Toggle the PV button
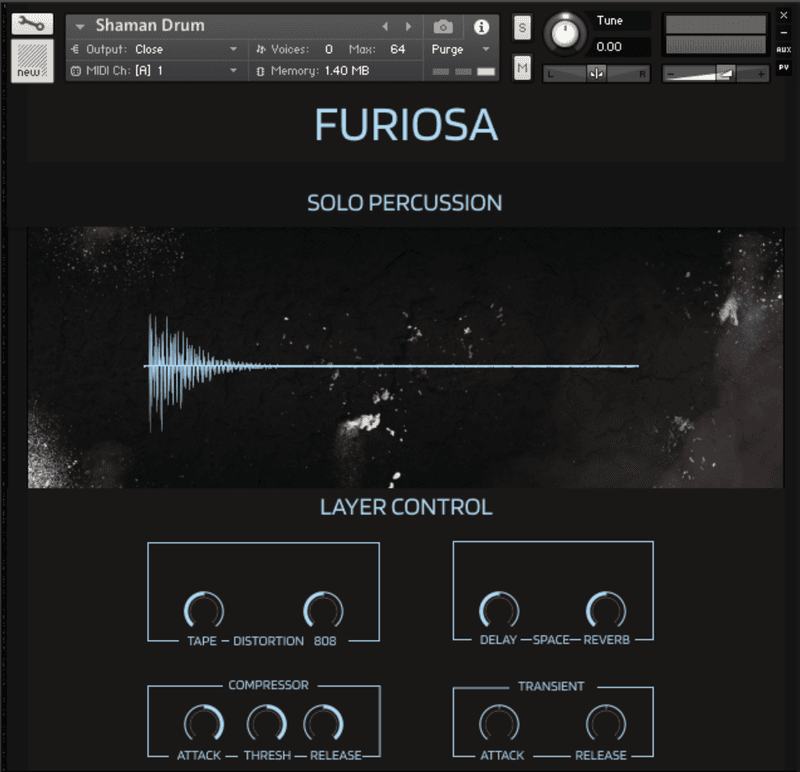This screenshot has width=800, height=772. (784, 67)
